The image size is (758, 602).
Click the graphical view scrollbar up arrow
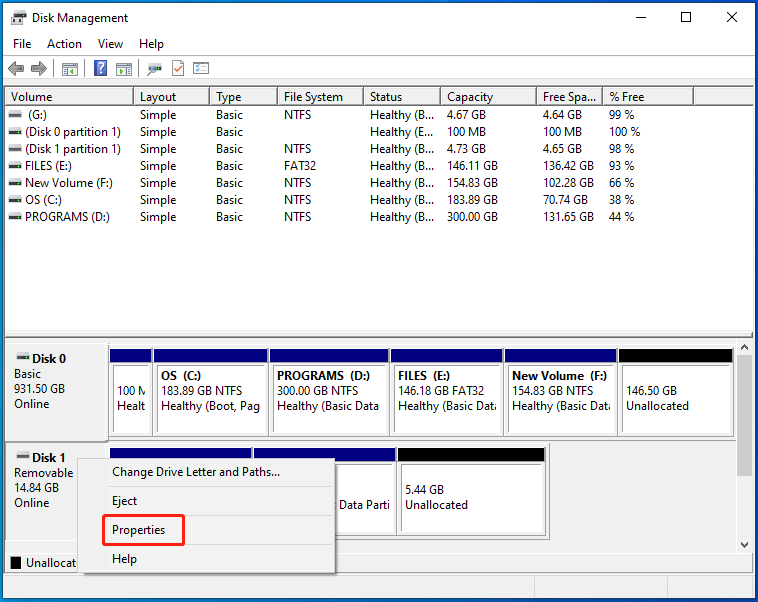(744, 347)
